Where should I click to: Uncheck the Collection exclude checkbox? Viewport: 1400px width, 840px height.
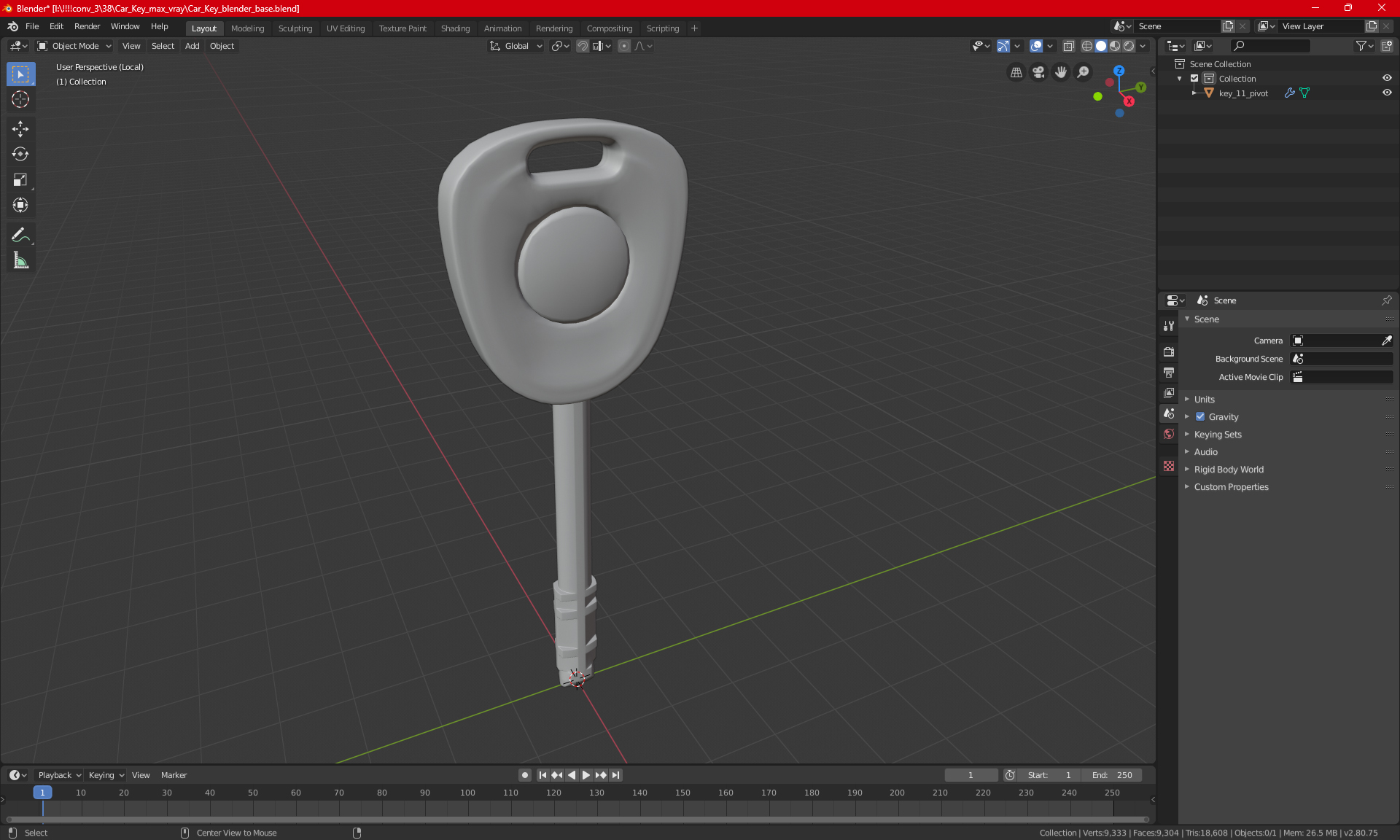point(1194,78)
